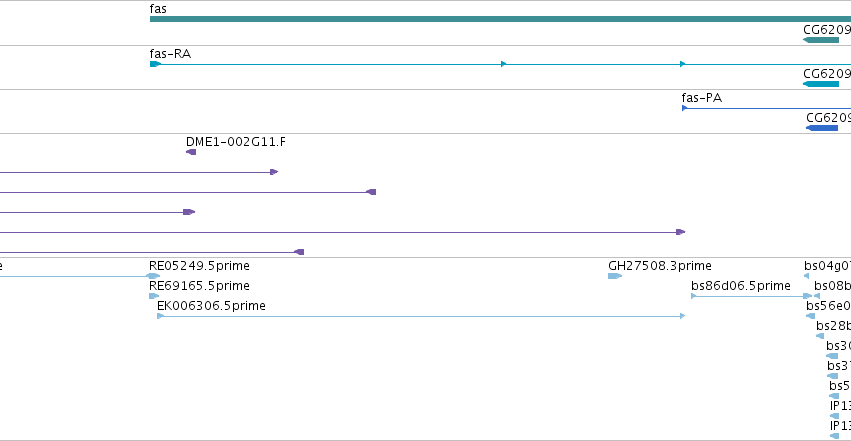This screenshot has height=441, width=851.
Task: Select the bs86d06.5prime alignment line
Action: 751,296
